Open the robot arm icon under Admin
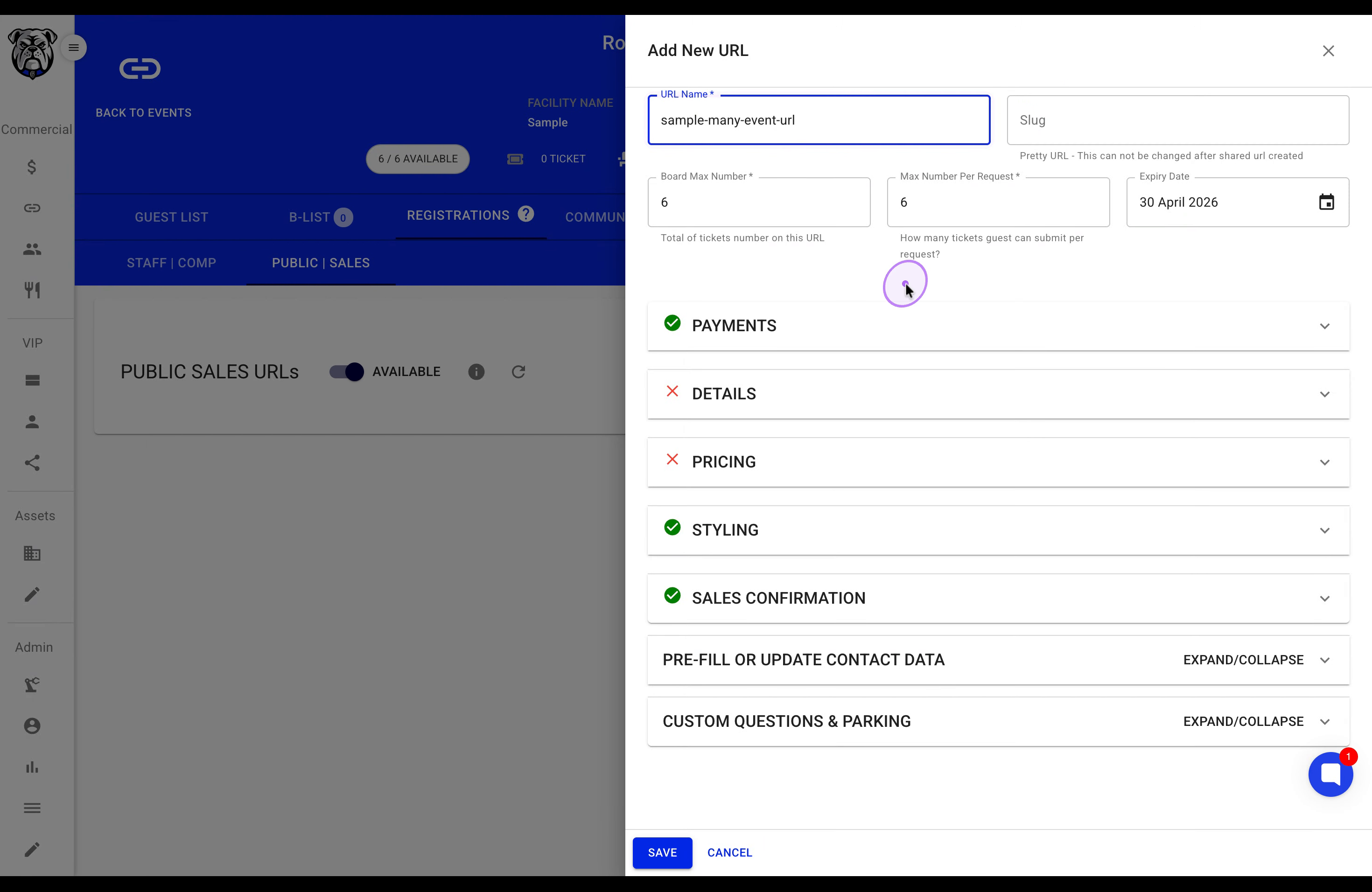Screen dimensions: 1372x892 point(32,684)
